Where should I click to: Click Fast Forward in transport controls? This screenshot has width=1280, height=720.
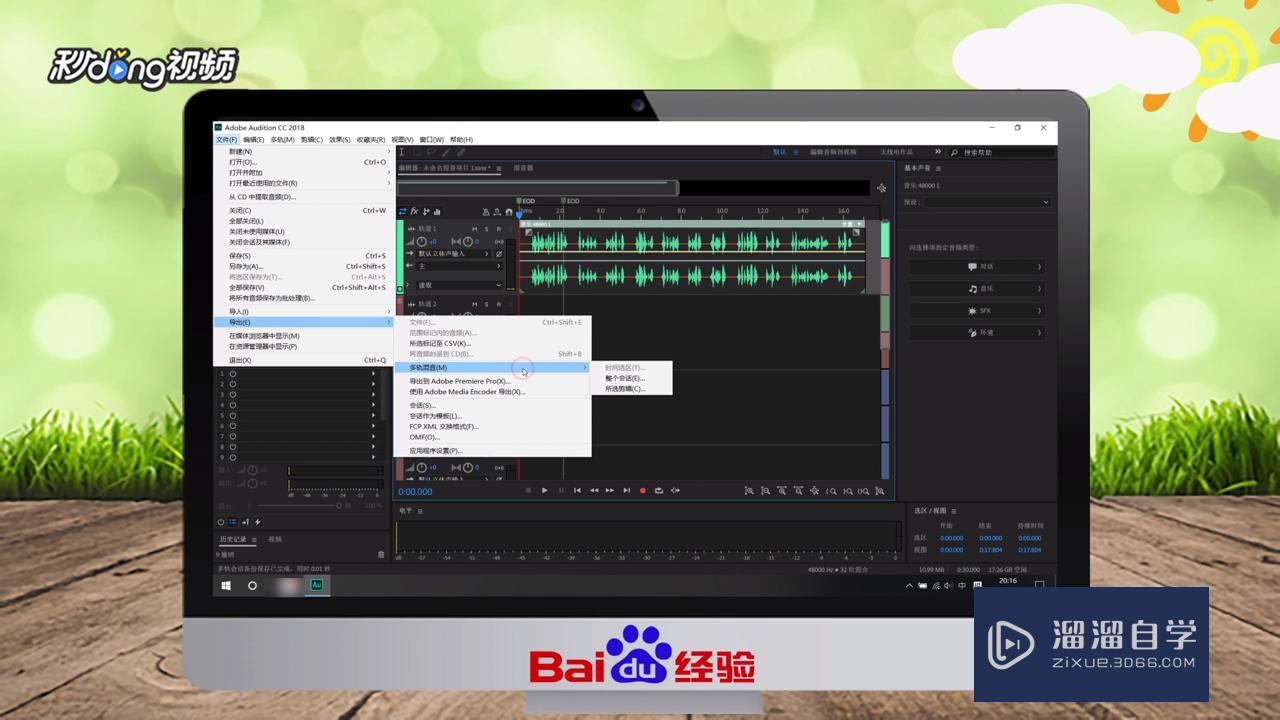[610, 490]
